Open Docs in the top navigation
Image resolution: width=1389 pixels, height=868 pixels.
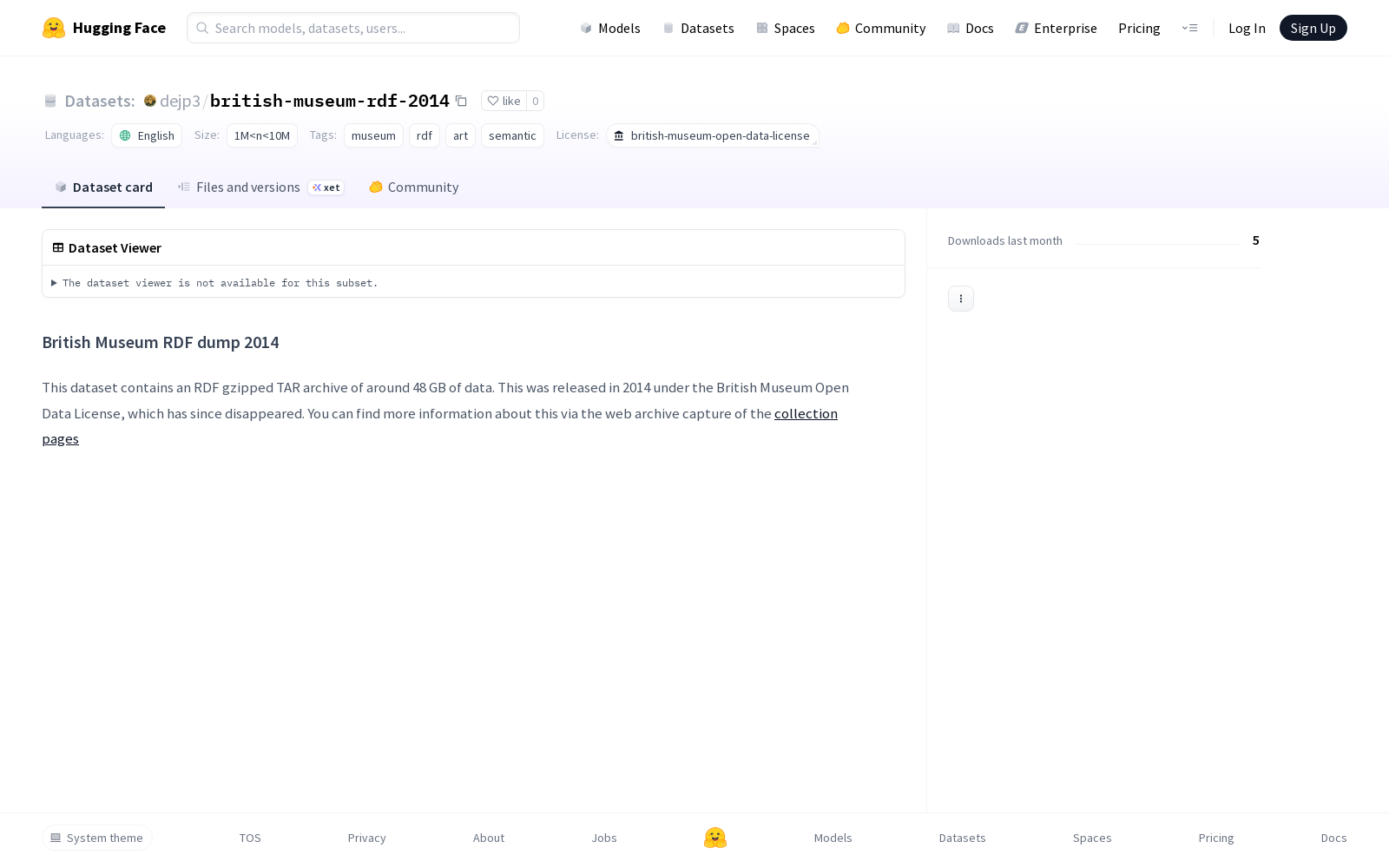[971, 28]
